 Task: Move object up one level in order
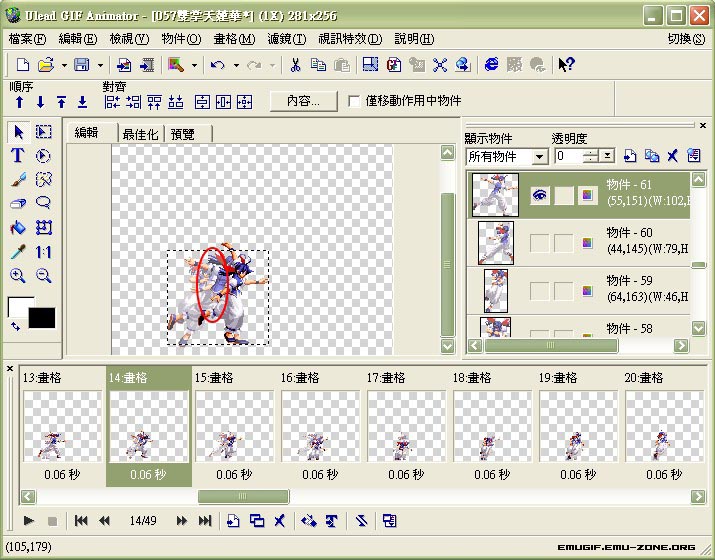[19, 102]
